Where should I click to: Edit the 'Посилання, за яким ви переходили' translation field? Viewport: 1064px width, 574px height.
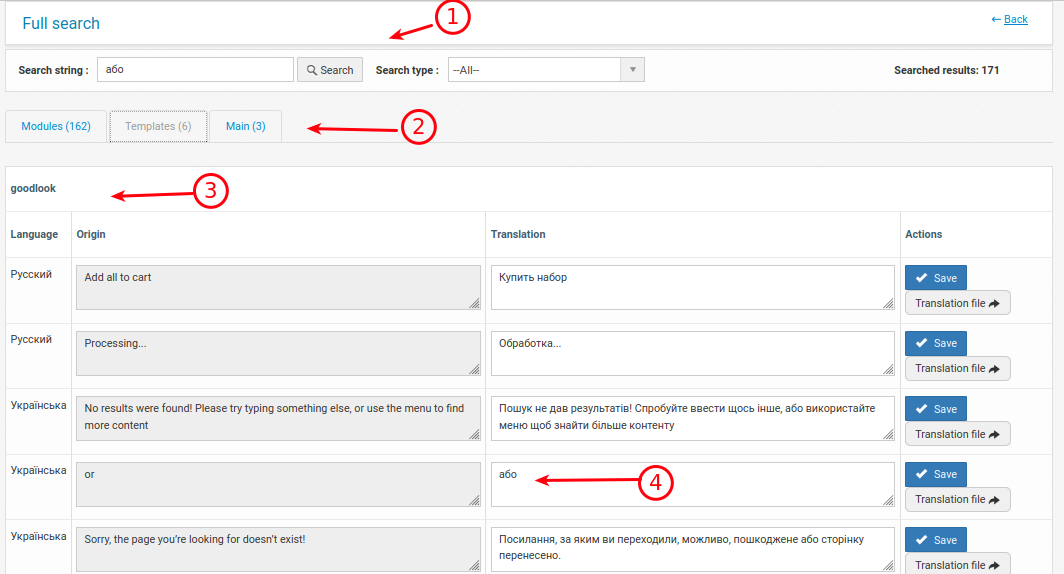[x=693, y=549]
